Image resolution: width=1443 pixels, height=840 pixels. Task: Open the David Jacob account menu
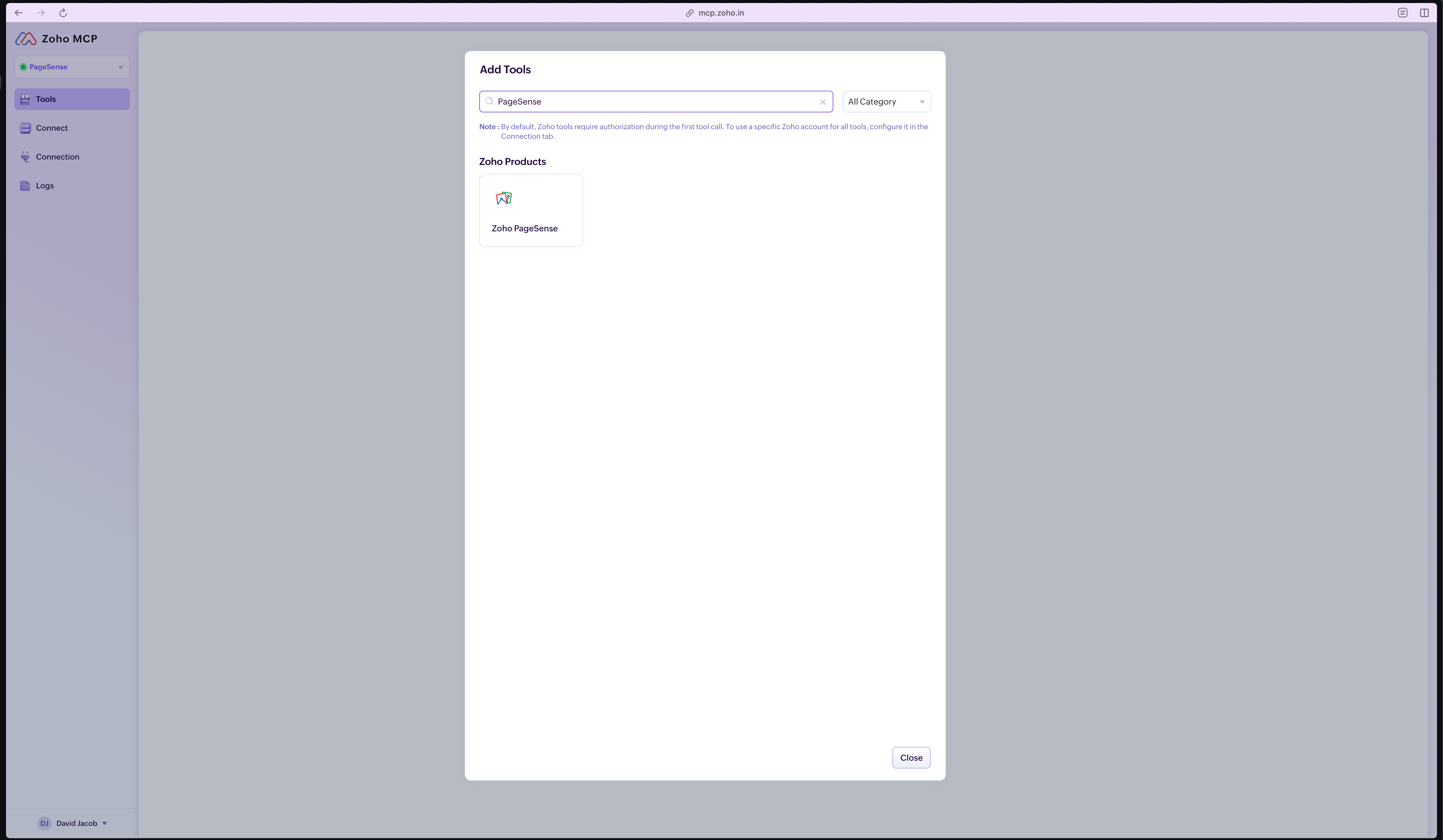coord(72,823)
